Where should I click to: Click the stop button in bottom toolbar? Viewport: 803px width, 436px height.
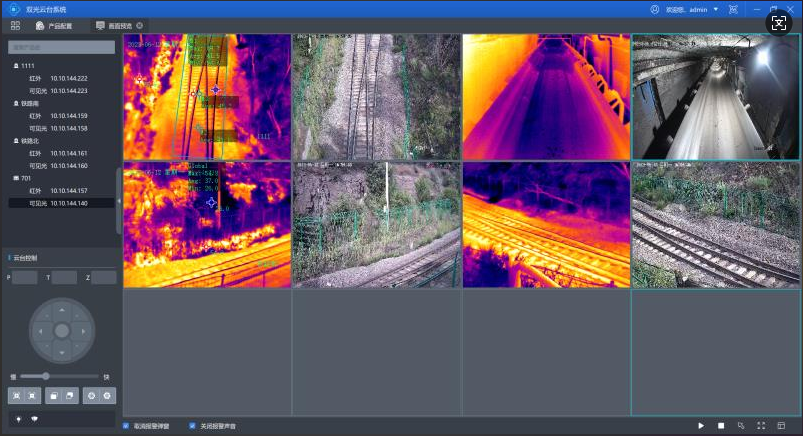point(721,426)
